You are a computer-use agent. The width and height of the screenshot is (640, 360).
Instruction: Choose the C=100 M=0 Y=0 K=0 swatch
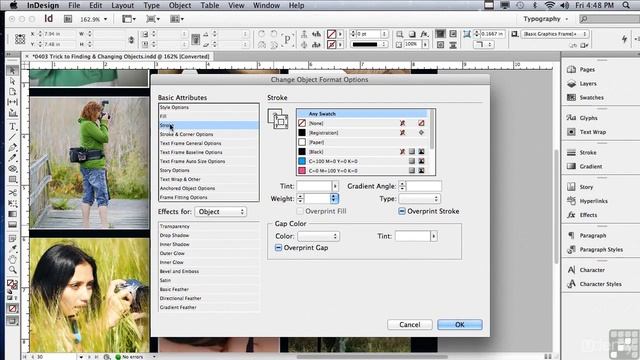click(362, 161)
